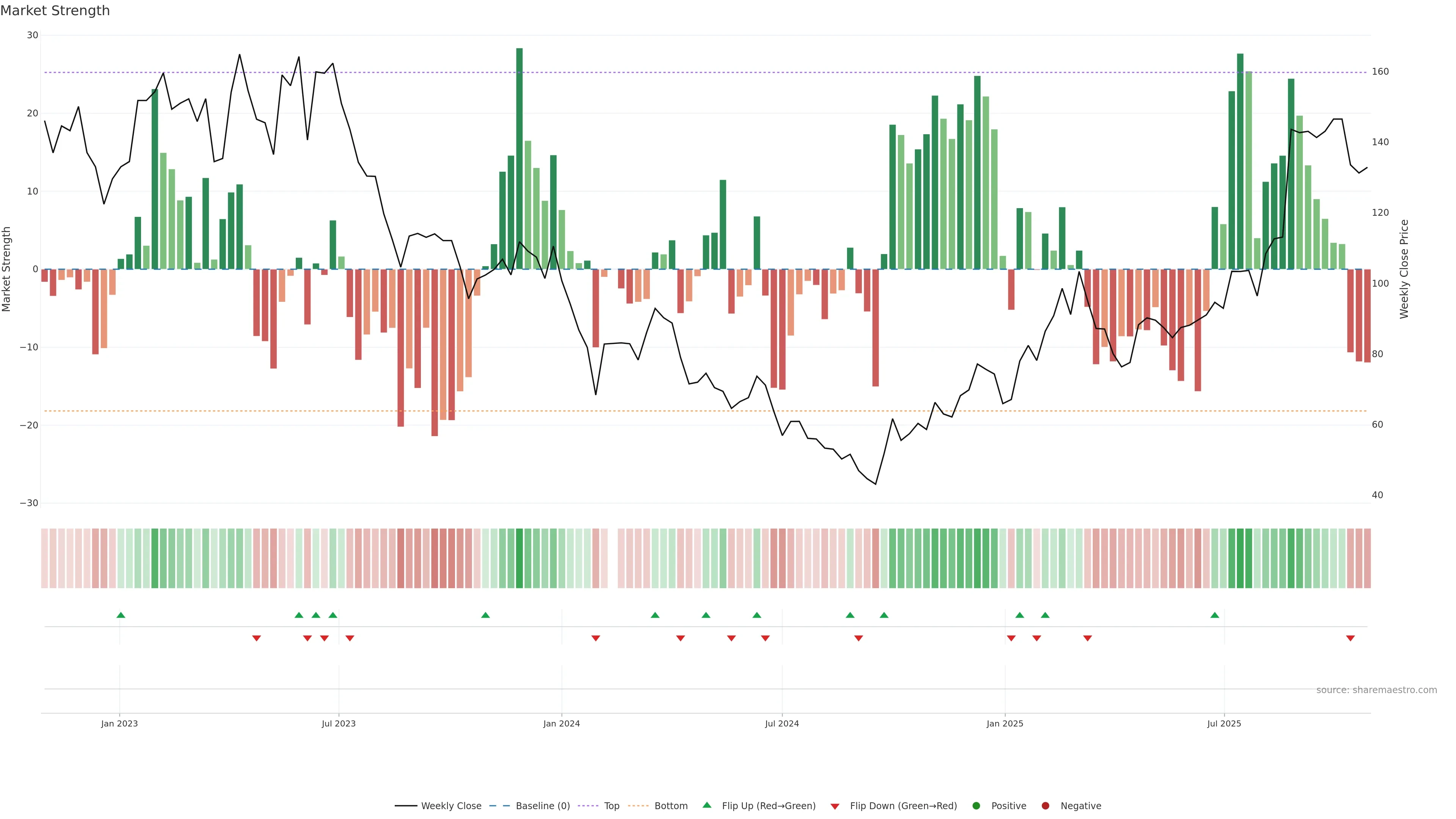Image resolution: width=1456 pixels, height=819 pixels.
Task: Click the Negative red circle legend icon
Action: point(1045,806)
